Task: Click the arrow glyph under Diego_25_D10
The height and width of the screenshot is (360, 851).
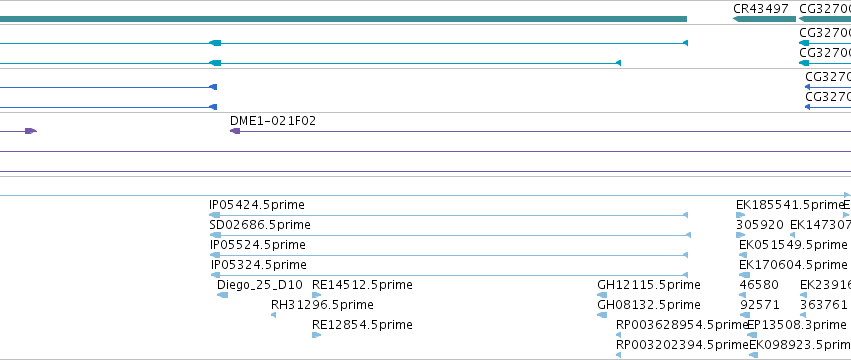Action: pyautogui.click(x=223, y=295)
